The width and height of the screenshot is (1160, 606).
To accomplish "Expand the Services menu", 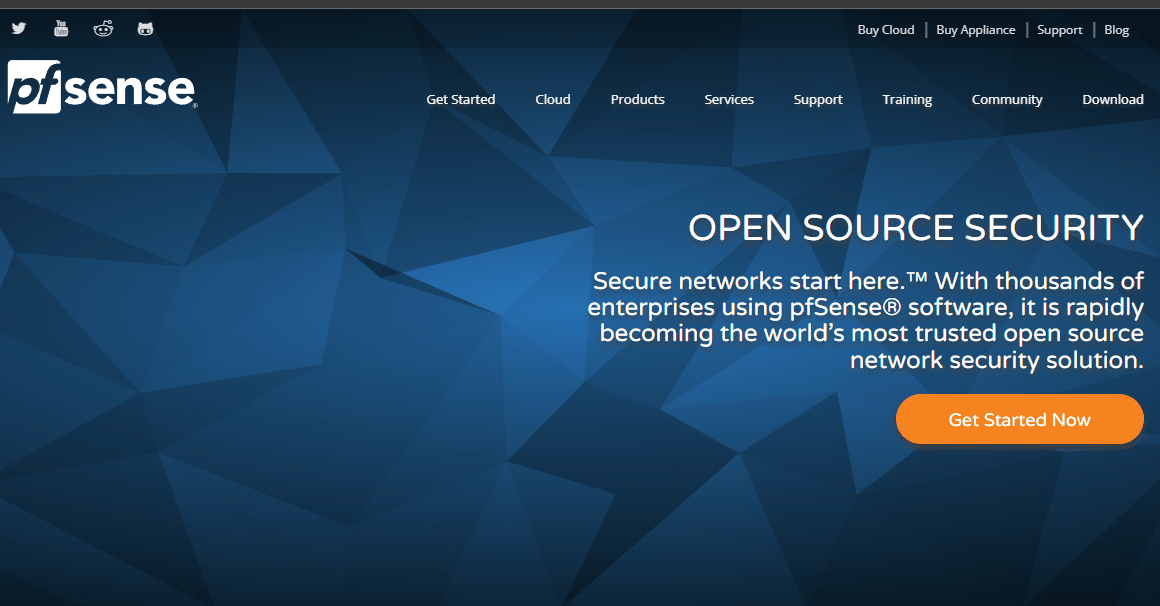I will click(729, 99).
